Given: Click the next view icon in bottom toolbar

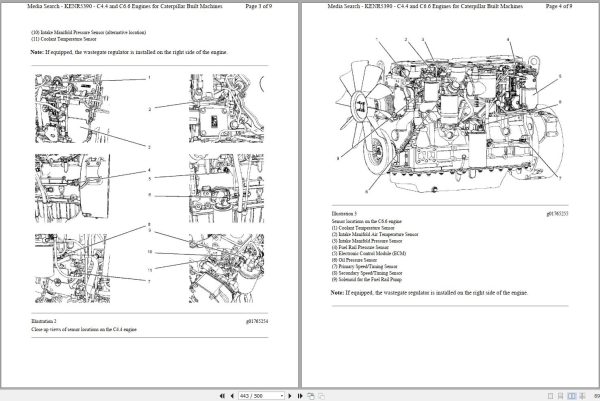Looking at the screenshot, I should point(321,396).
